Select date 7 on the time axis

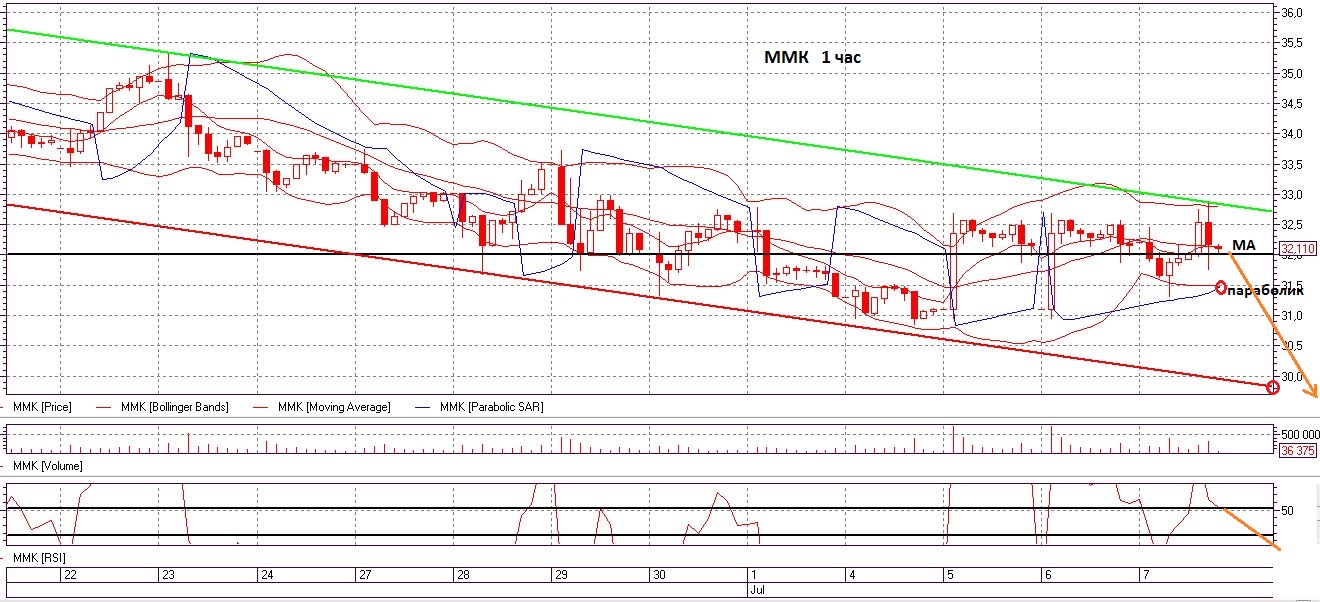[x=1145, y=575]
